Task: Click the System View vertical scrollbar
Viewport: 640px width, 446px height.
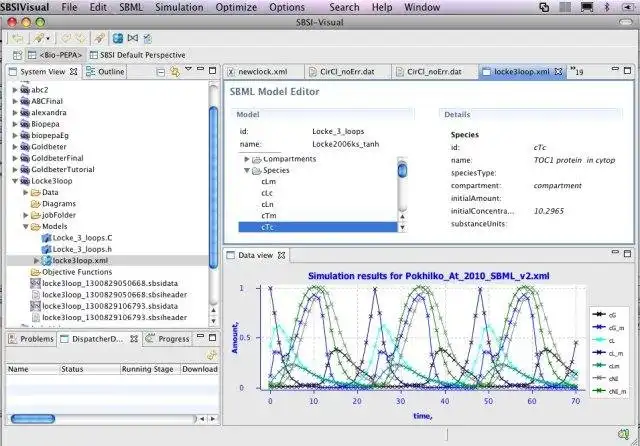Action: coord(213,187)
